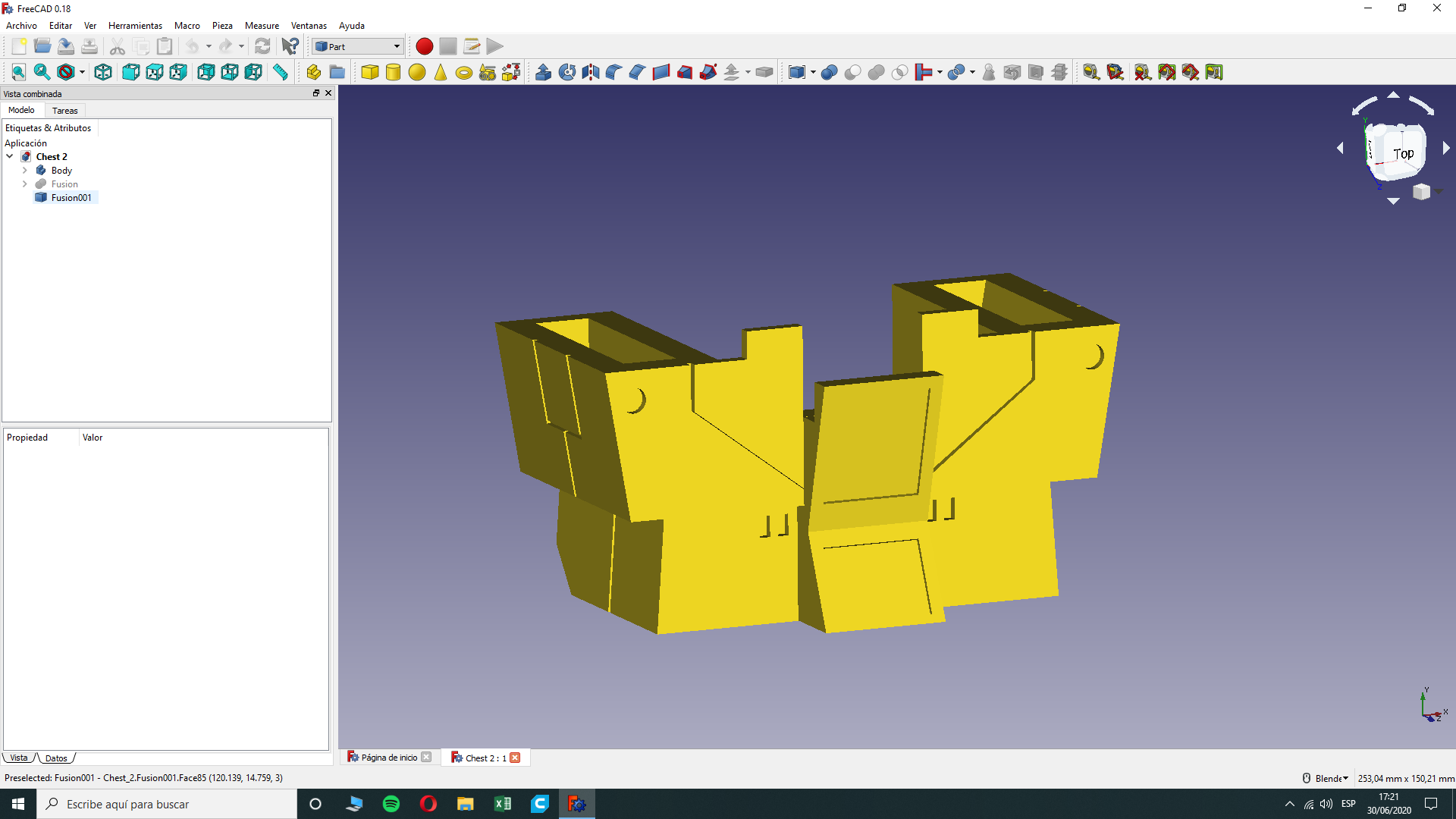Collapse the Chest 2 document node
The width and height of the screenshot is (1456, 819).
tap(10, 157)
